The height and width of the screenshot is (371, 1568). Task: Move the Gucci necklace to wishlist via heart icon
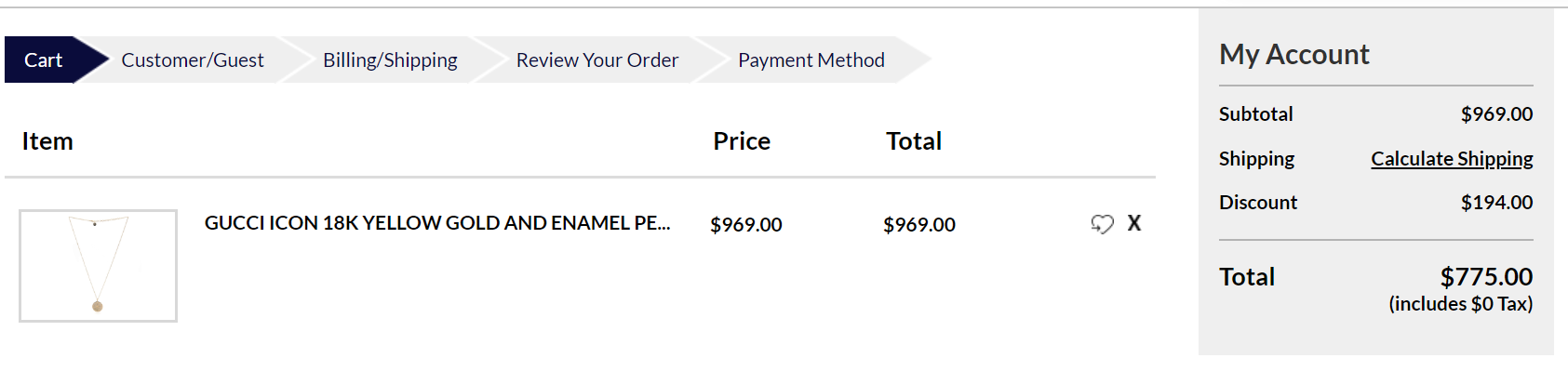[1102, 224]
